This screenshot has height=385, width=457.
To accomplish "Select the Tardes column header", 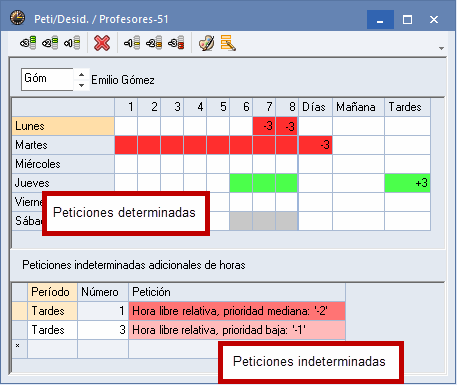I will (x=407, y=107).
